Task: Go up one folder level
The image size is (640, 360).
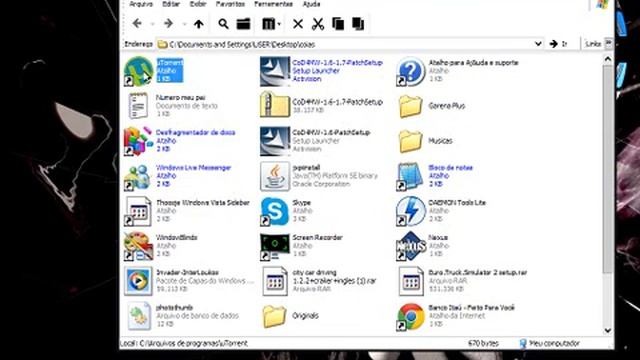Action: [x=199, y=24]
